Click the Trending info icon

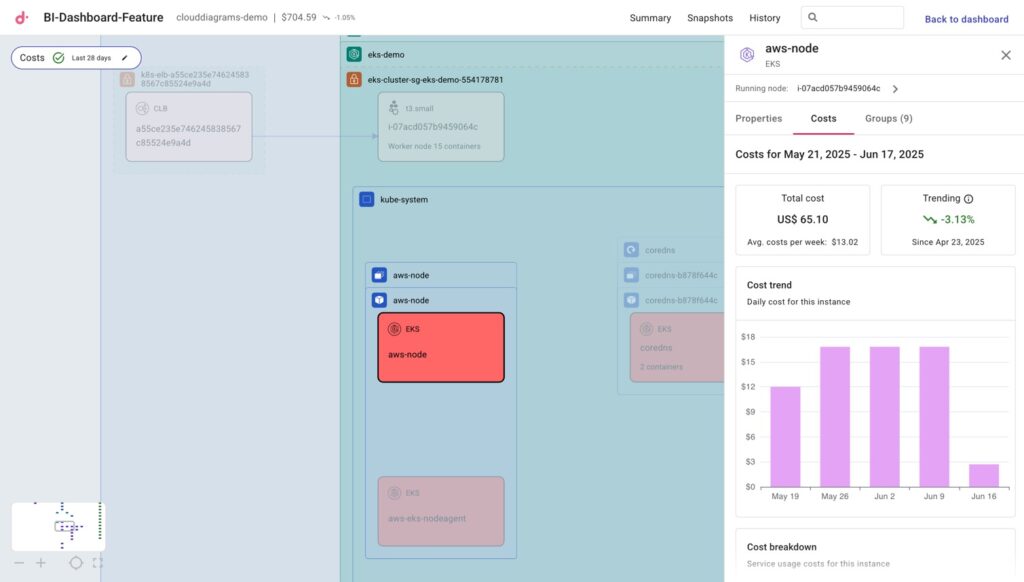(968, 199)
